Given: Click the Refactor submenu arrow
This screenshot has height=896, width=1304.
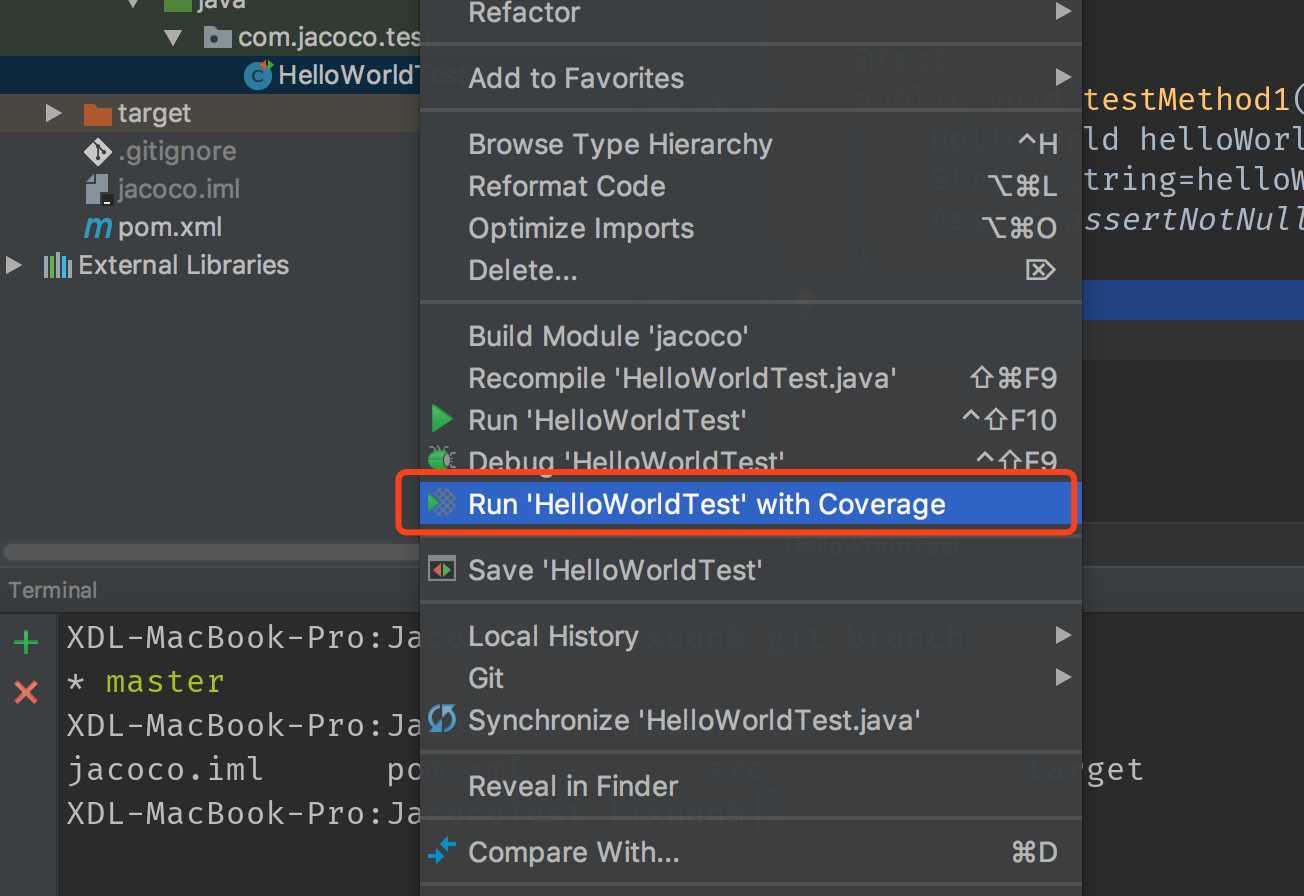Looking at the screenshot, I should coord(1062,13).
